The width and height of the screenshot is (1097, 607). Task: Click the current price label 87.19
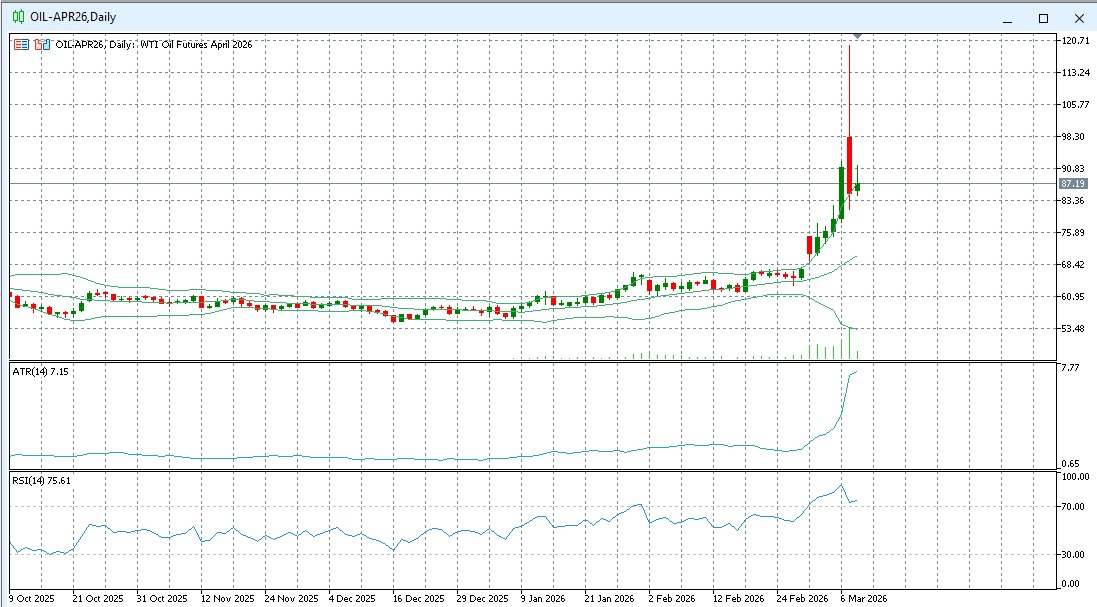(x=1073, y=184)
